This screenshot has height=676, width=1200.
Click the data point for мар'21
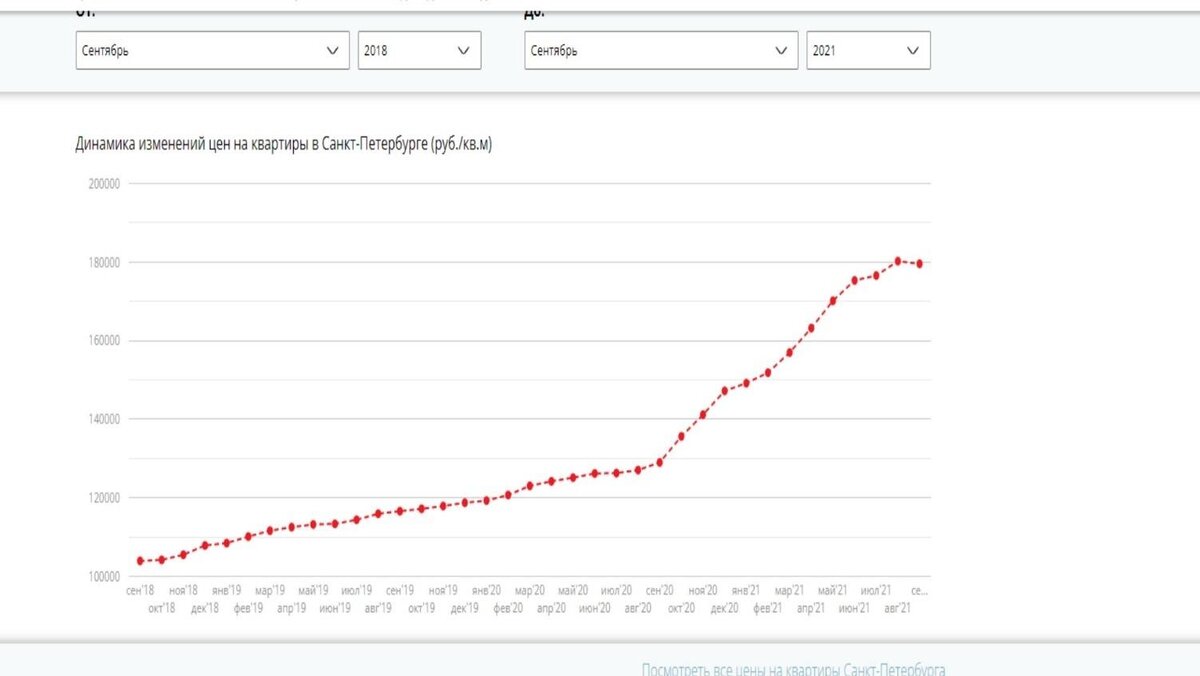pos(789,352)
